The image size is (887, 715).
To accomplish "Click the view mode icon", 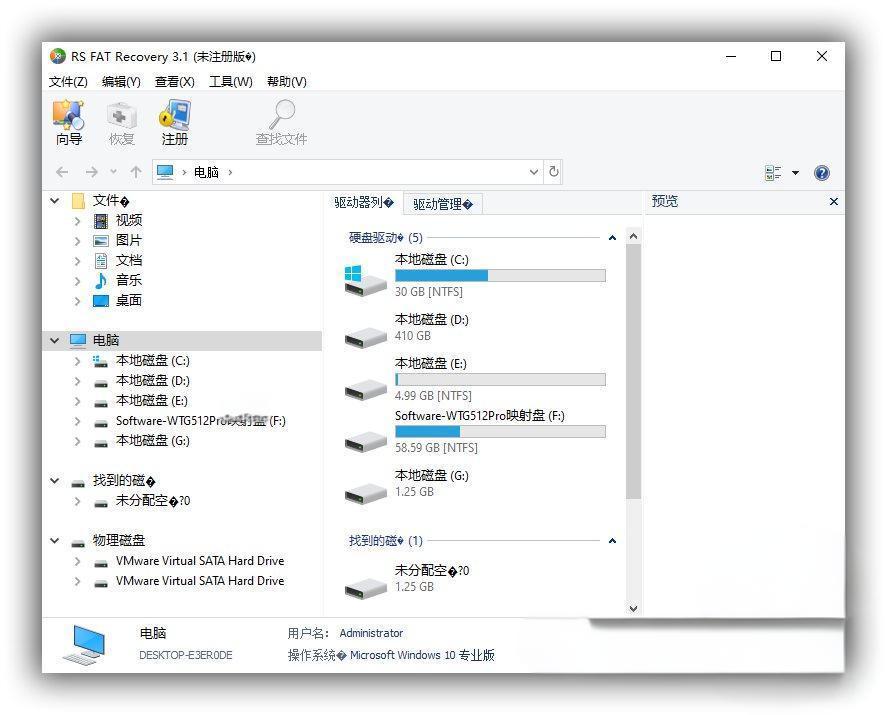I will tap(773, 173).
